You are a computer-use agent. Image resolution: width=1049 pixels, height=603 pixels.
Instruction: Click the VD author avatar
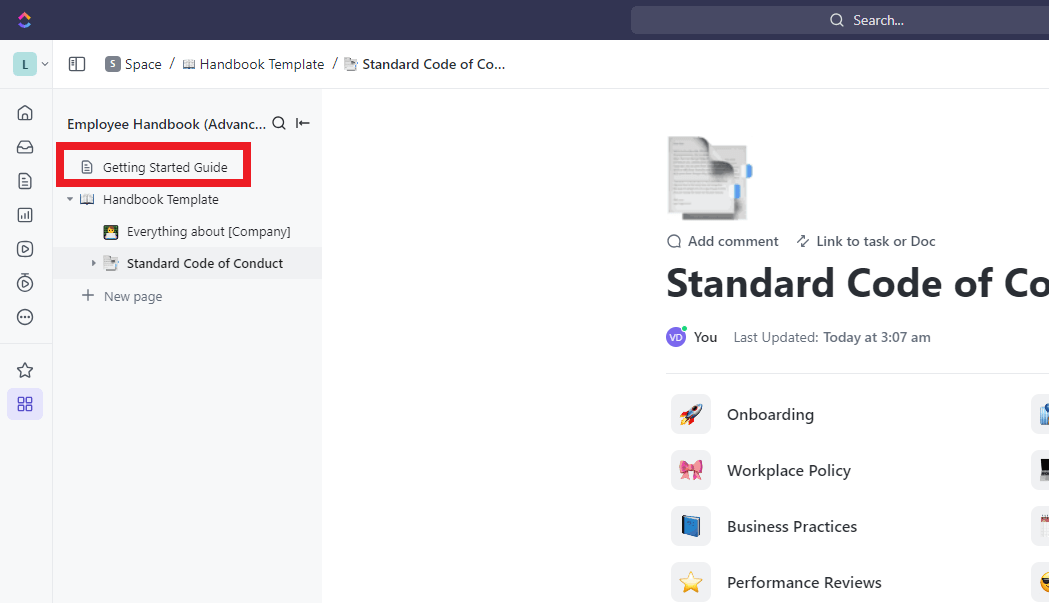click(x=676, y=337)
